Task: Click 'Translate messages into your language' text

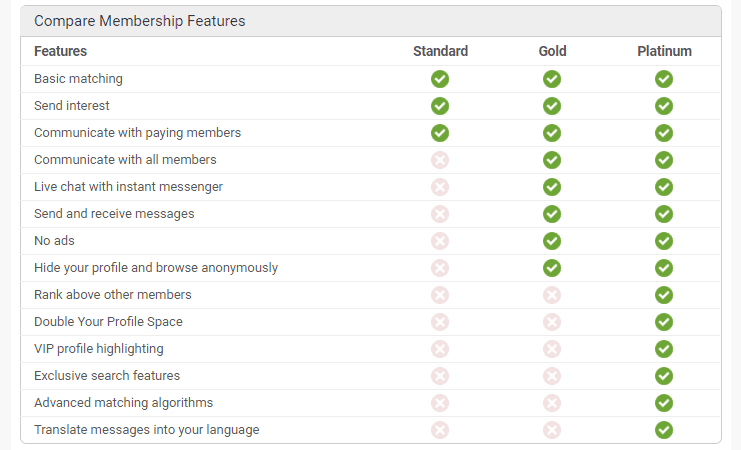Action: (x=146, y=430)
